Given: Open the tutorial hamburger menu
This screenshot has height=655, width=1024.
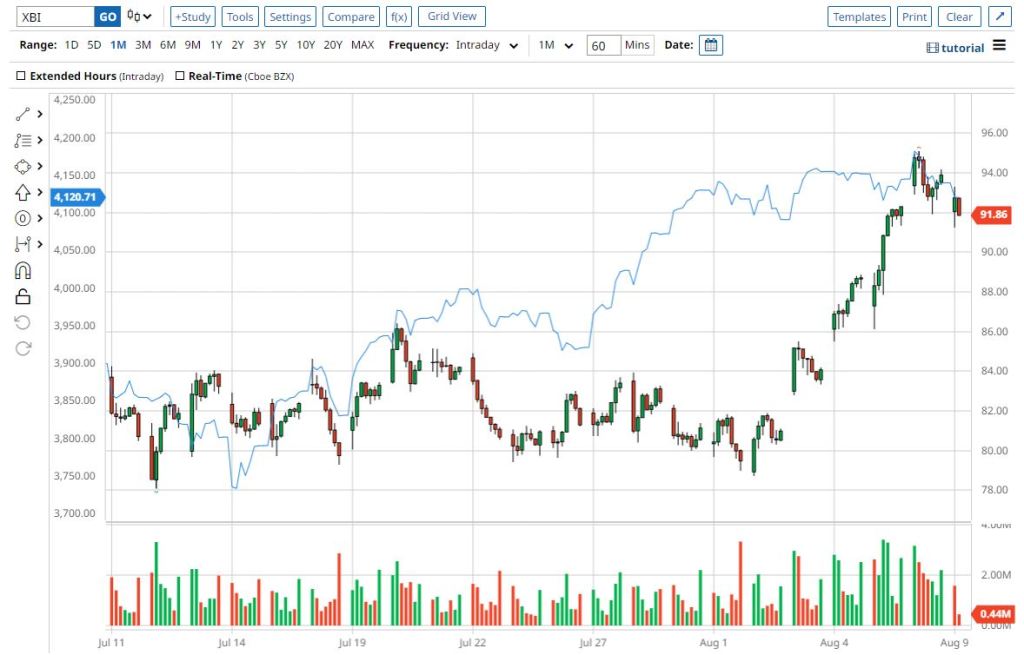Looking at the screenshot, I should pos(1000,47).
